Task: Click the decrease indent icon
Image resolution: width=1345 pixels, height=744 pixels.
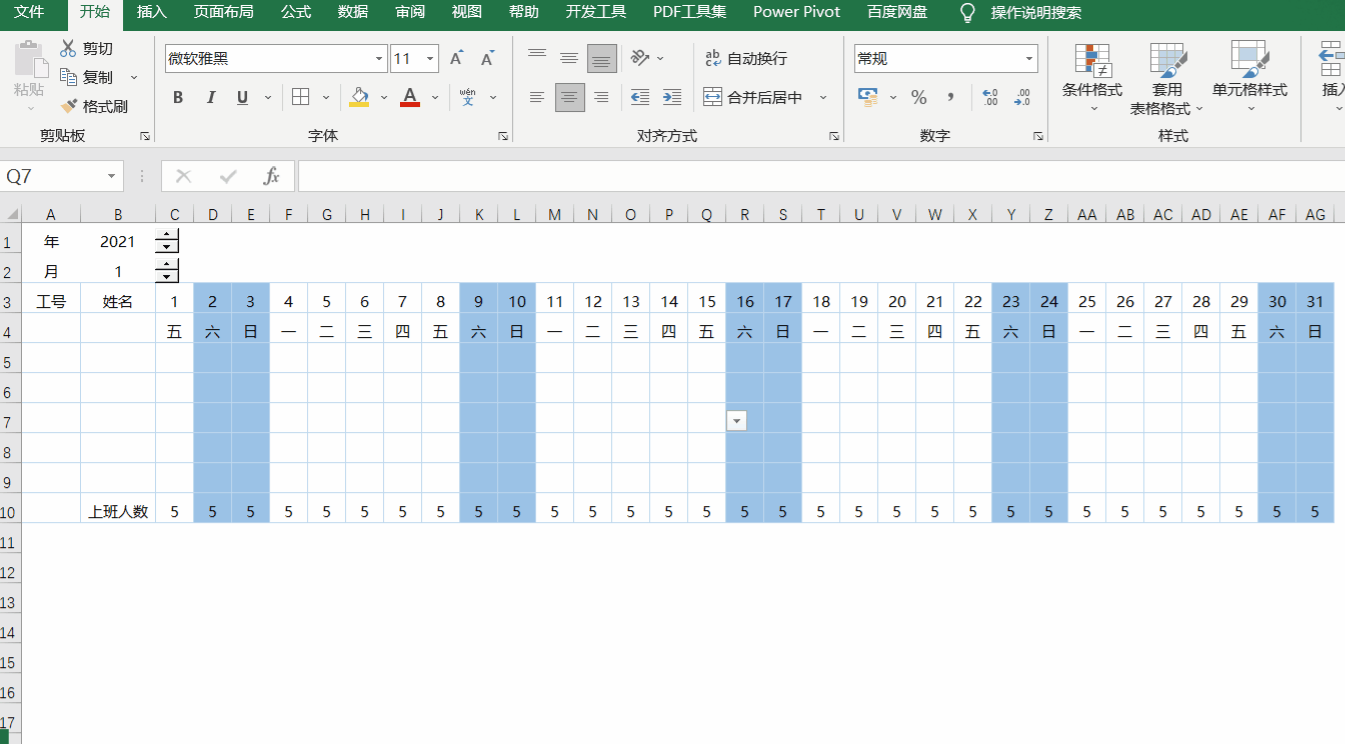Action: (640, 97)
